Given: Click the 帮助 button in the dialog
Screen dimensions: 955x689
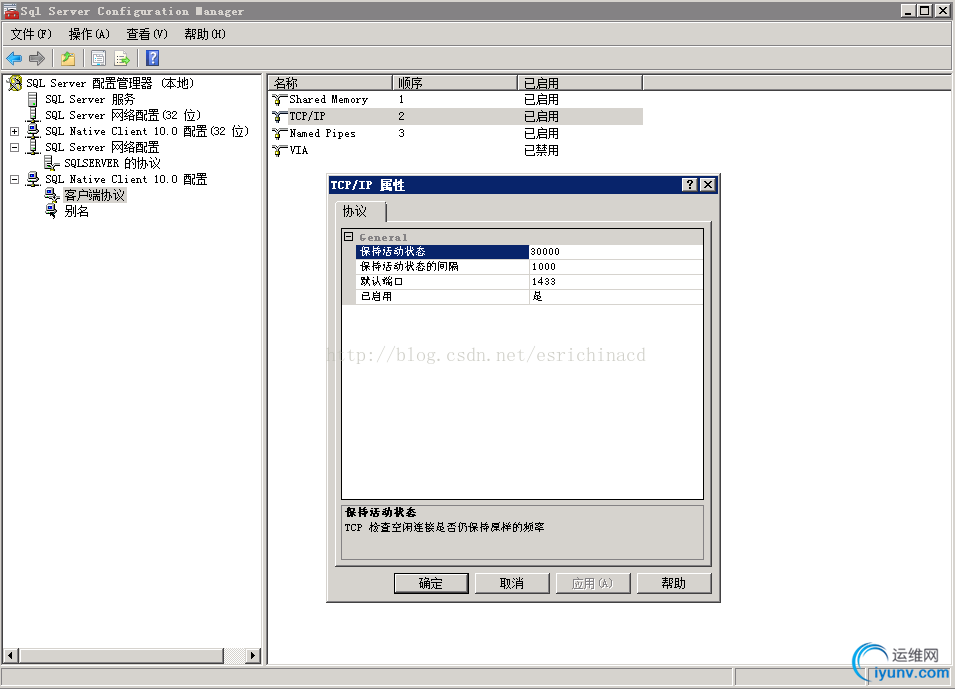Looking at the screenshot, I should 674,583.
